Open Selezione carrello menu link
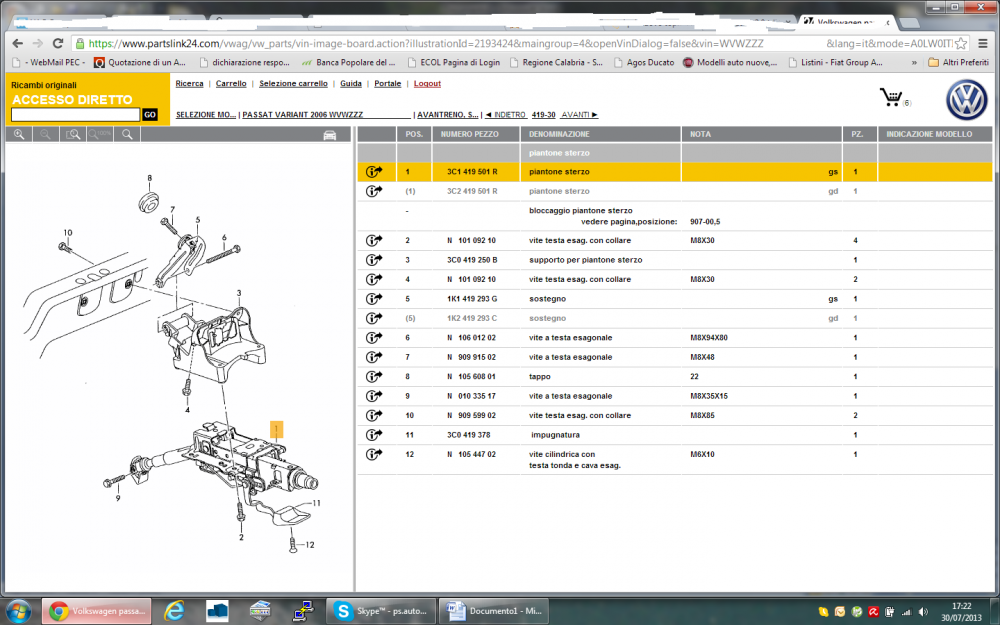Image resolution: width=1000 pixels, height=625 pixels. pyautogui.click(x=293, y=84)
